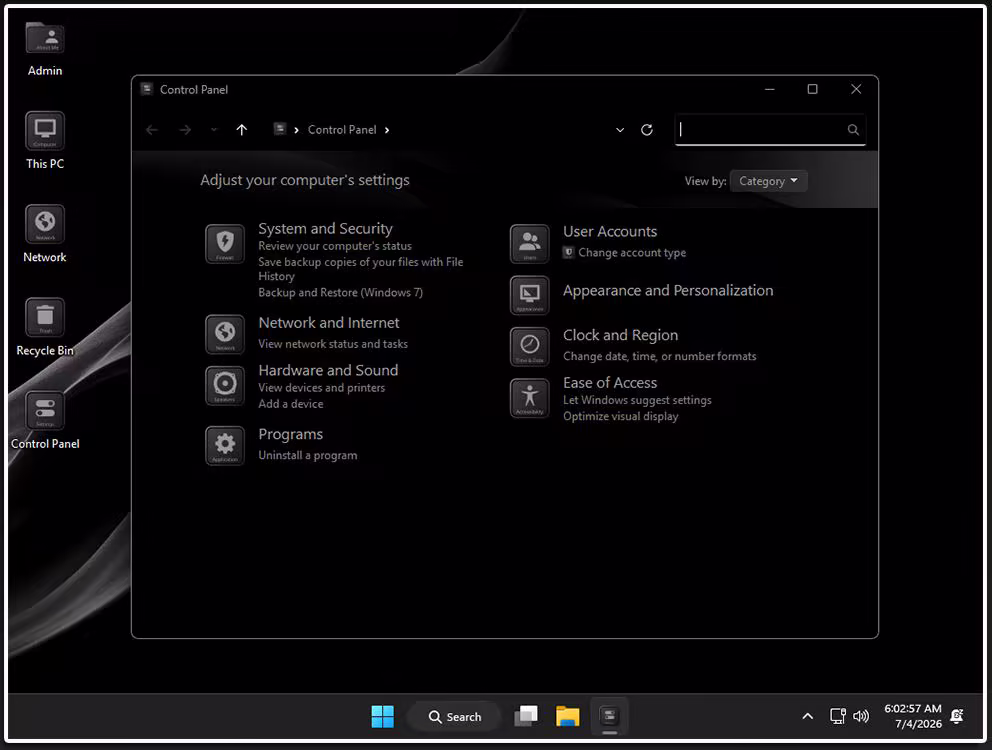Open the notification bell in system tray

[x=957, y=716]
